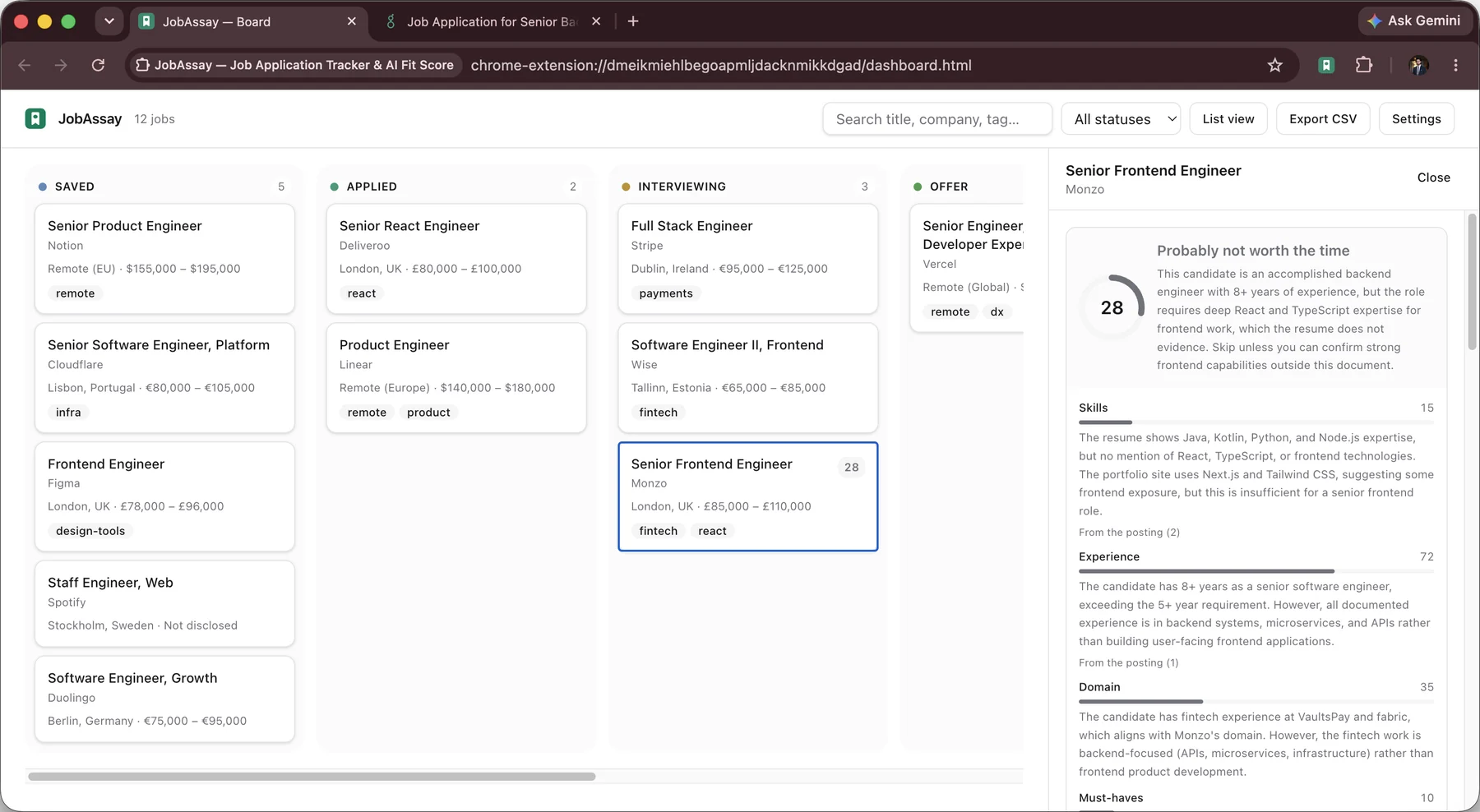
Task: Switch to List view
Action: click(1228, 119)
